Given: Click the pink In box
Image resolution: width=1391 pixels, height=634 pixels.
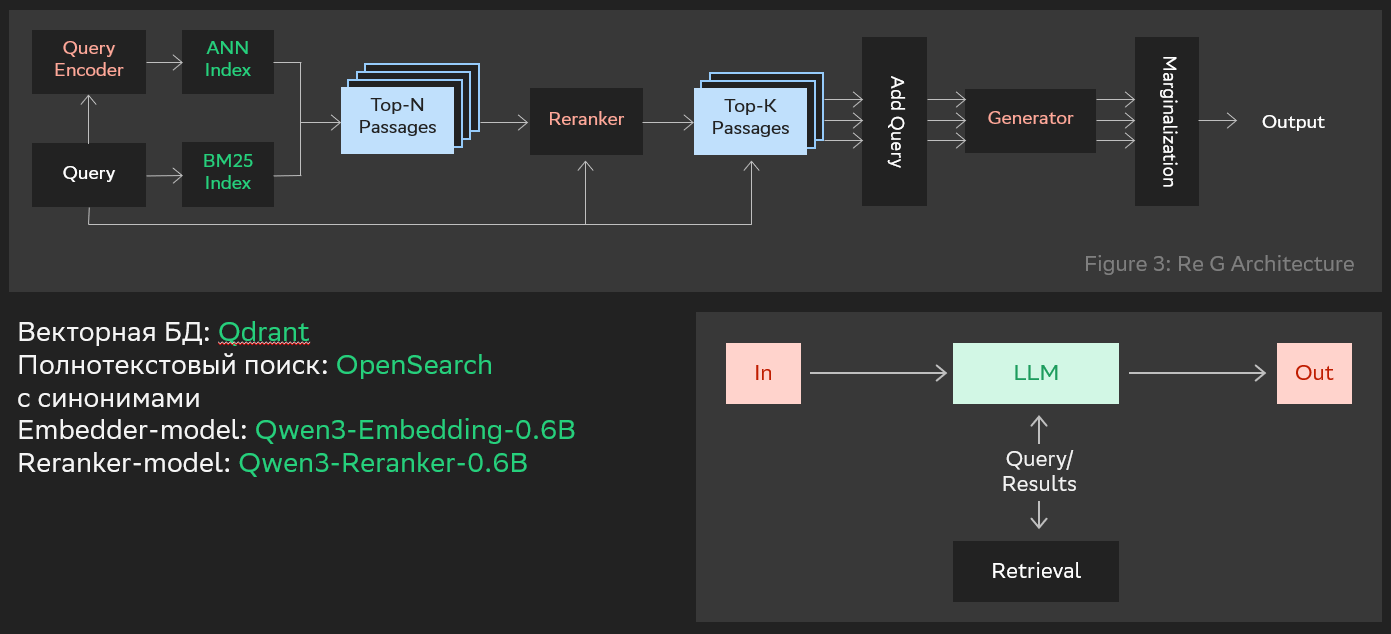Looking at the screenshot, I should [763, 373].
